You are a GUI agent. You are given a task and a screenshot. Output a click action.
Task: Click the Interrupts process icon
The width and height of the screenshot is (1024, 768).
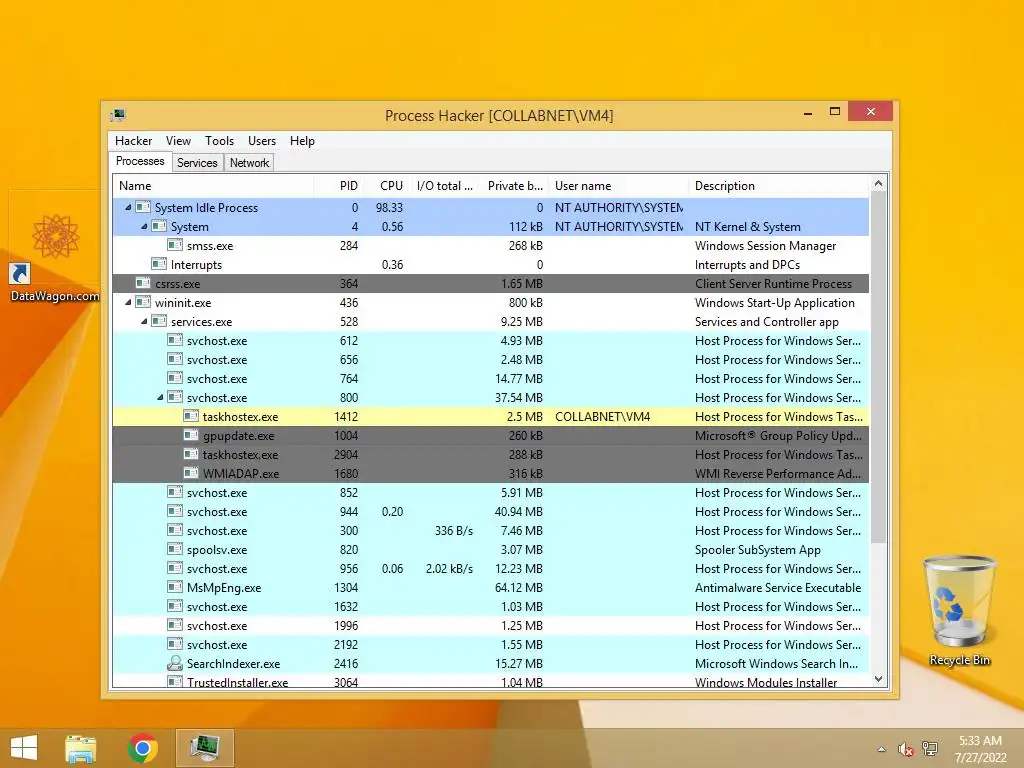point(159,264)
